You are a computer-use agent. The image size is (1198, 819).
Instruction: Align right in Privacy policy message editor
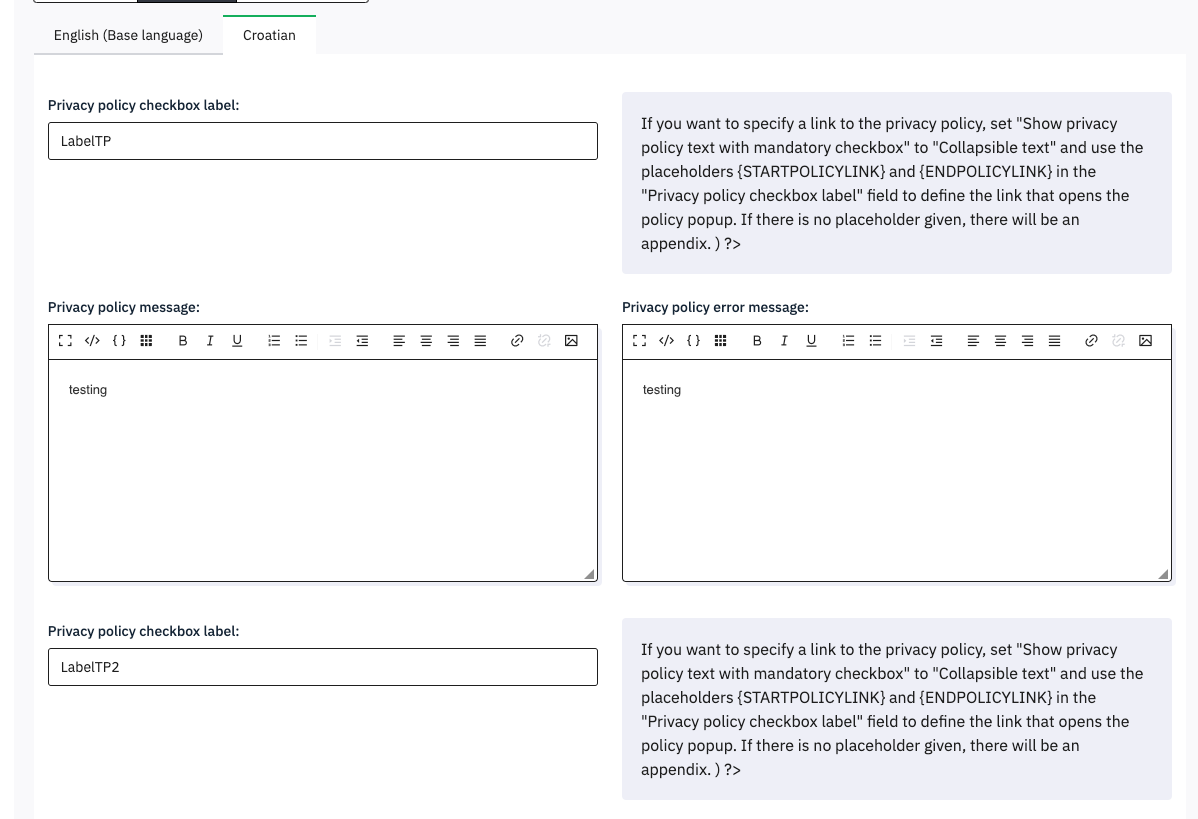point(453,341)
